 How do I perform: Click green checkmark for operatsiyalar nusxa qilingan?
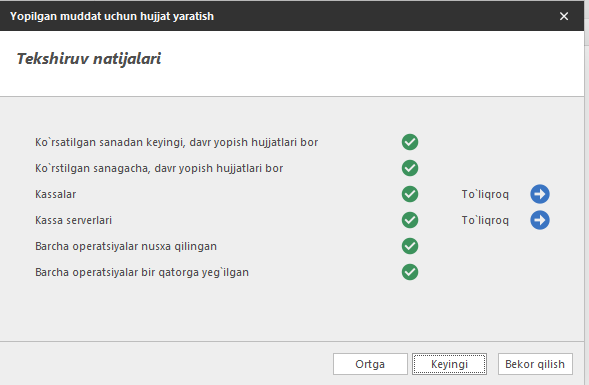click(x=410, y=246)
